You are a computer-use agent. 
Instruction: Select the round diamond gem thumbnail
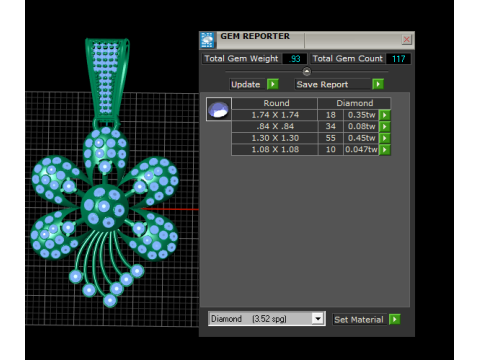click(x=219, y=109)
